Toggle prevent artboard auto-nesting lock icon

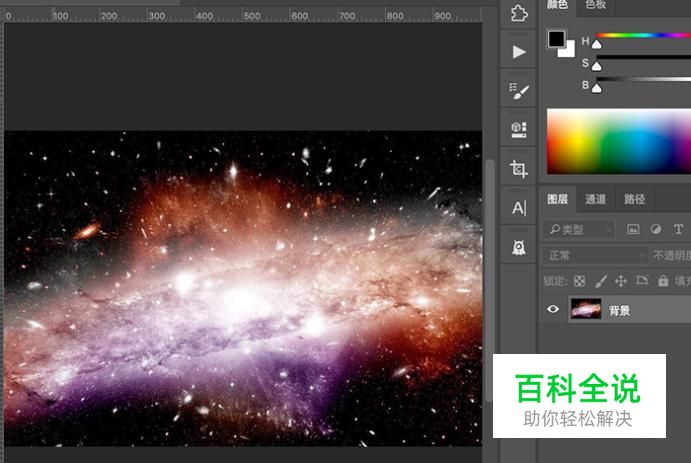click(642, 281)
